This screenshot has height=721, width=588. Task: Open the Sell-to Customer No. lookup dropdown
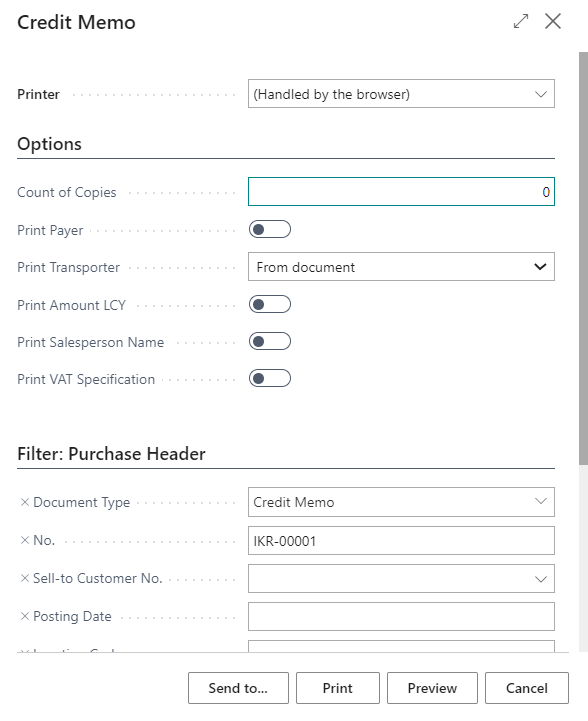tap(541, 579)
